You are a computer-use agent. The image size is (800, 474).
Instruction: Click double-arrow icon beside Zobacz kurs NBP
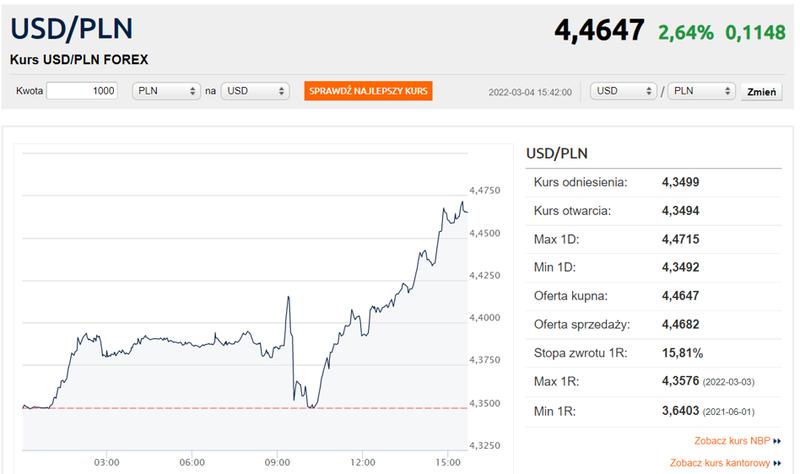776,440
